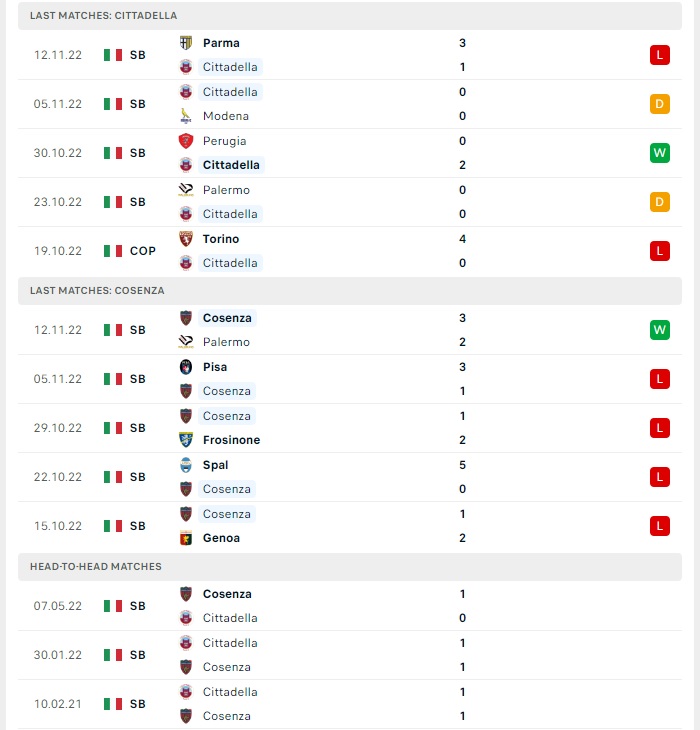Click the Palermo logo in Cosenza's last matches
This screenshot has height=730, width=700.
(x=186, y=342)
